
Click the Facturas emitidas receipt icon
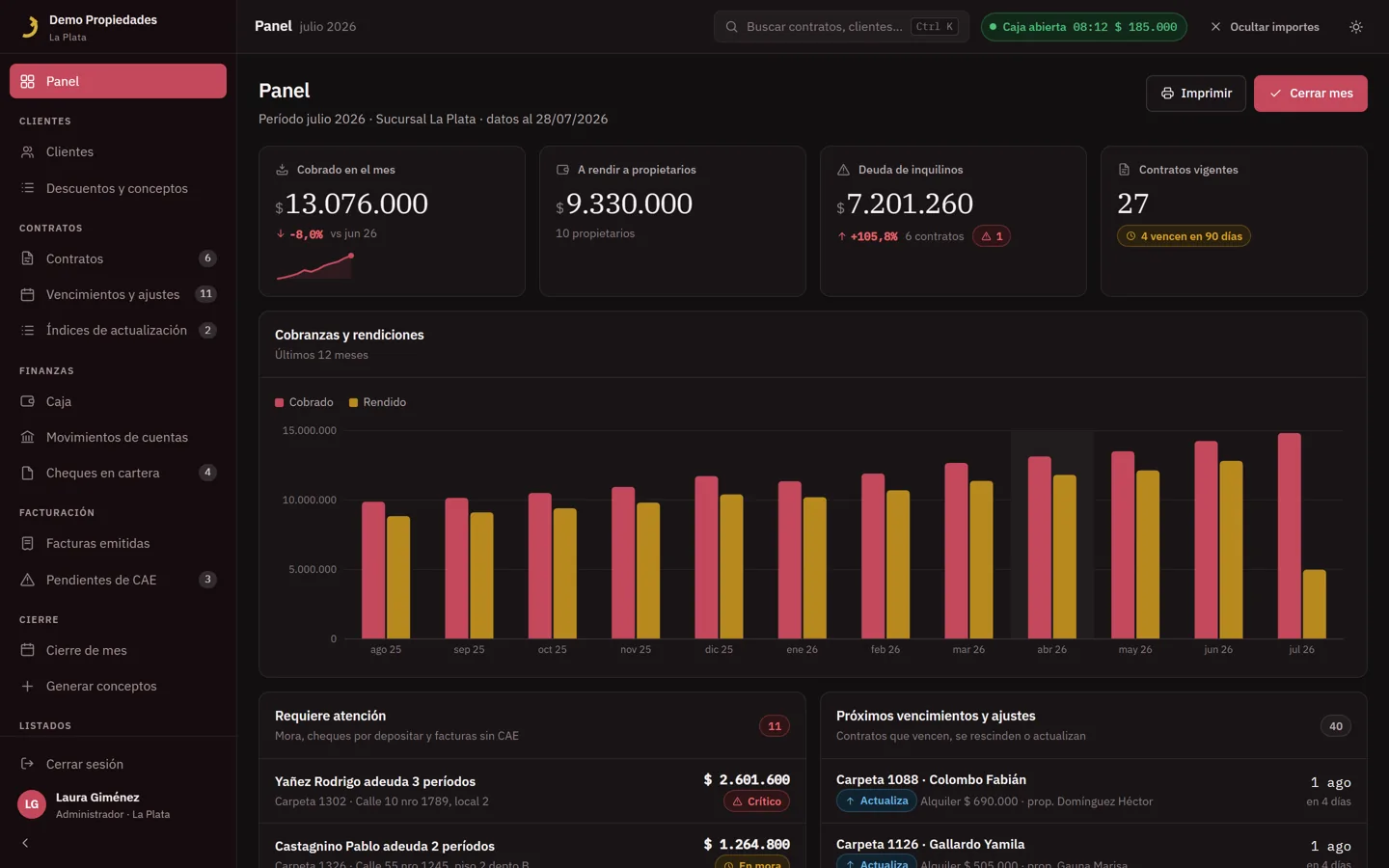27,544
